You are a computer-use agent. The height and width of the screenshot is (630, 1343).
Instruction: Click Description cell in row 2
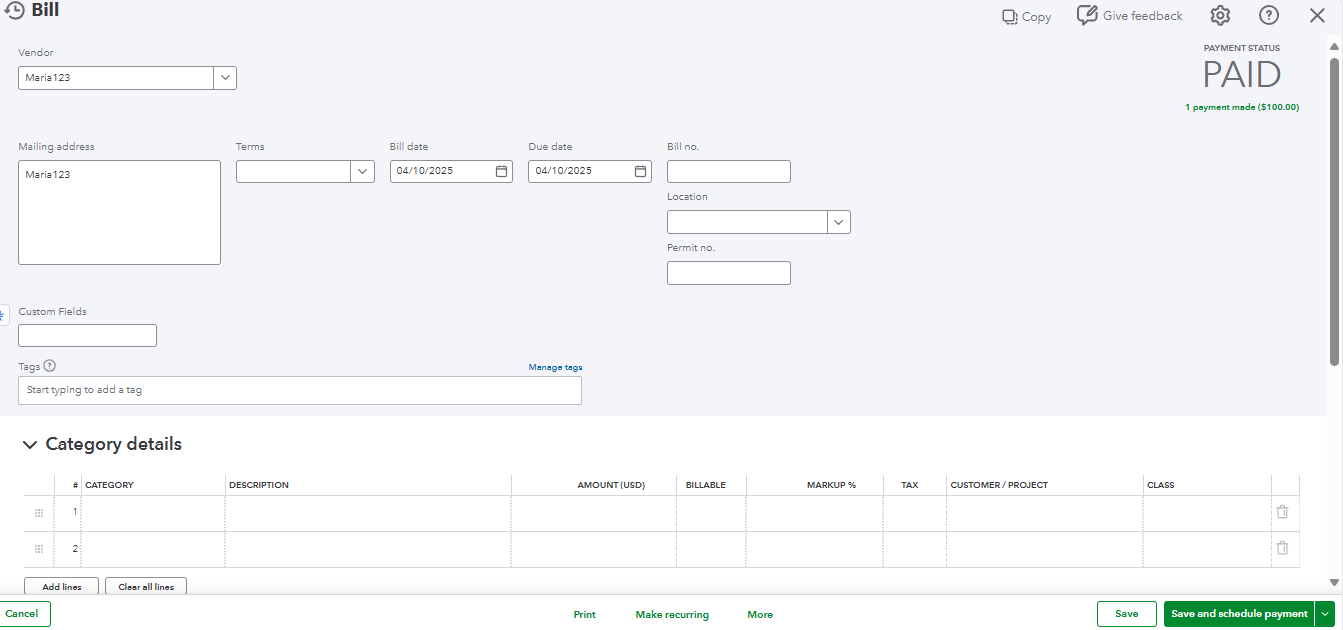[368, 549]
